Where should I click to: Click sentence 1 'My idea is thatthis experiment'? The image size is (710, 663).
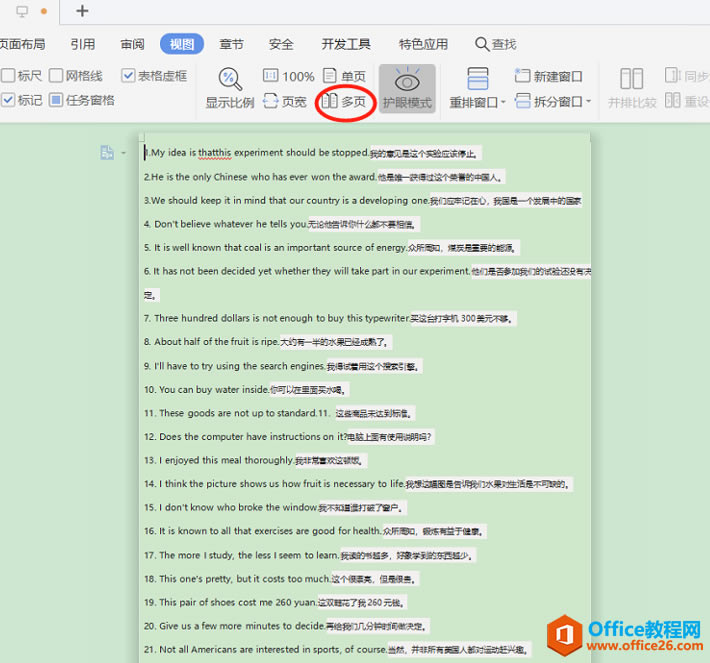(x=312, y=153)
